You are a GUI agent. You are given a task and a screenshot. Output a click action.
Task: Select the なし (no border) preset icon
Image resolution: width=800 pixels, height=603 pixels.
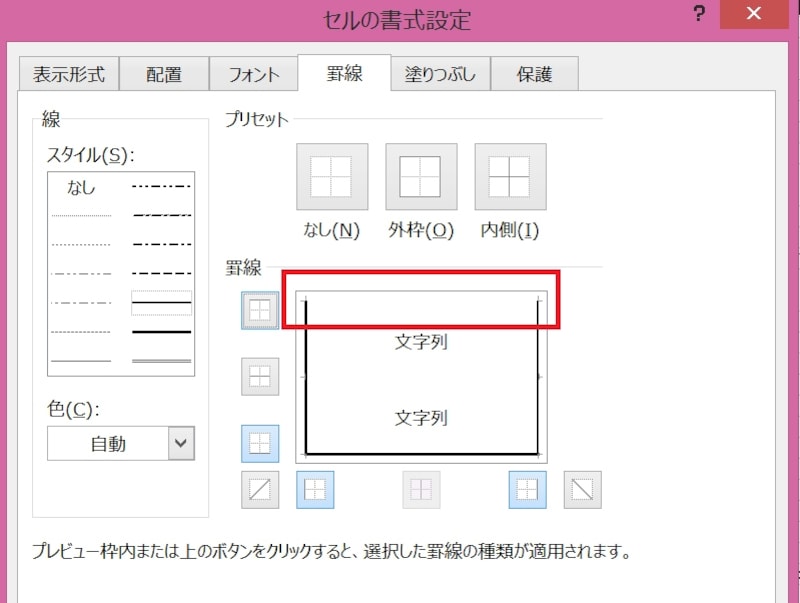click(331, 178)
